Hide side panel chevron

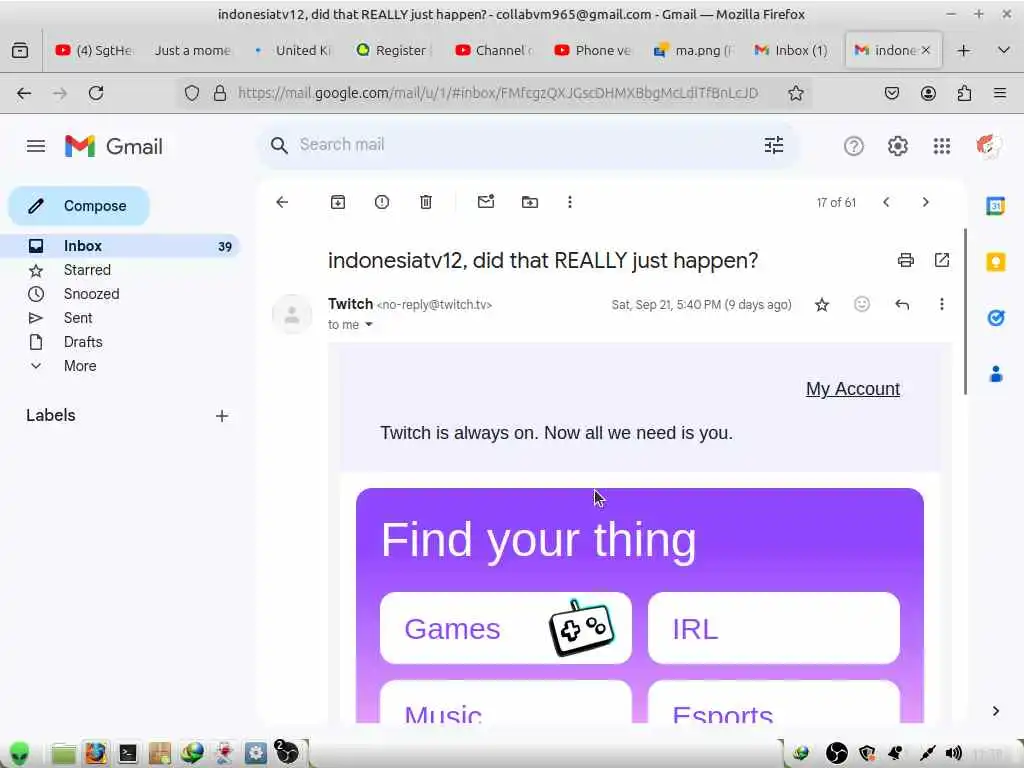tap(995, 711)
